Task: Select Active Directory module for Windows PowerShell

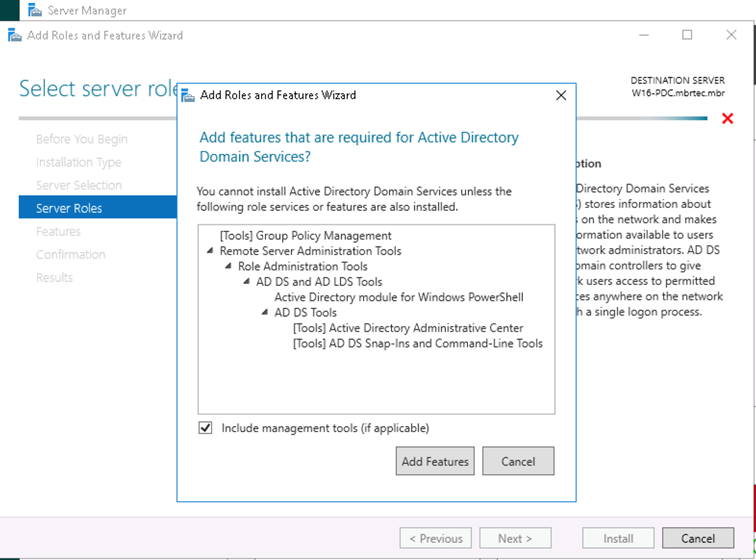Action: coord(399,297)
